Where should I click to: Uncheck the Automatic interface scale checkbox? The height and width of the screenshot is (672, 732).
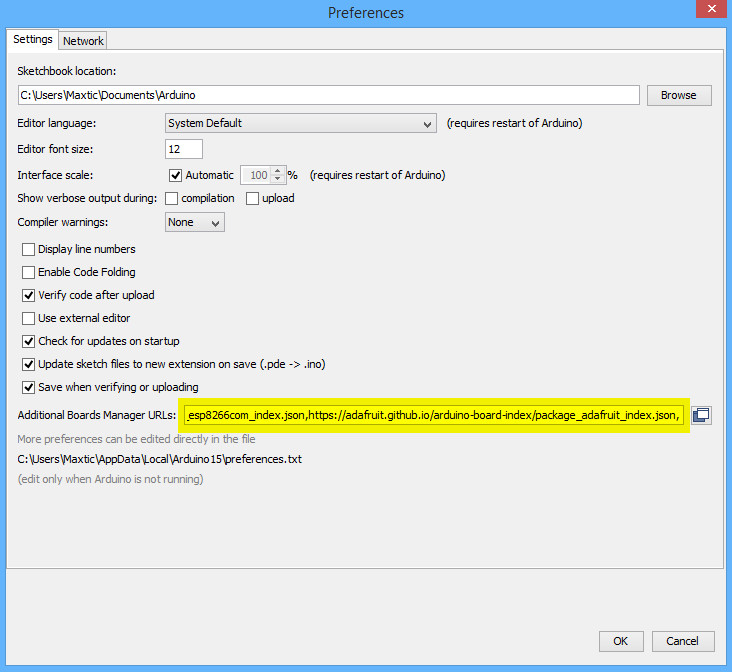pos(176,175)
